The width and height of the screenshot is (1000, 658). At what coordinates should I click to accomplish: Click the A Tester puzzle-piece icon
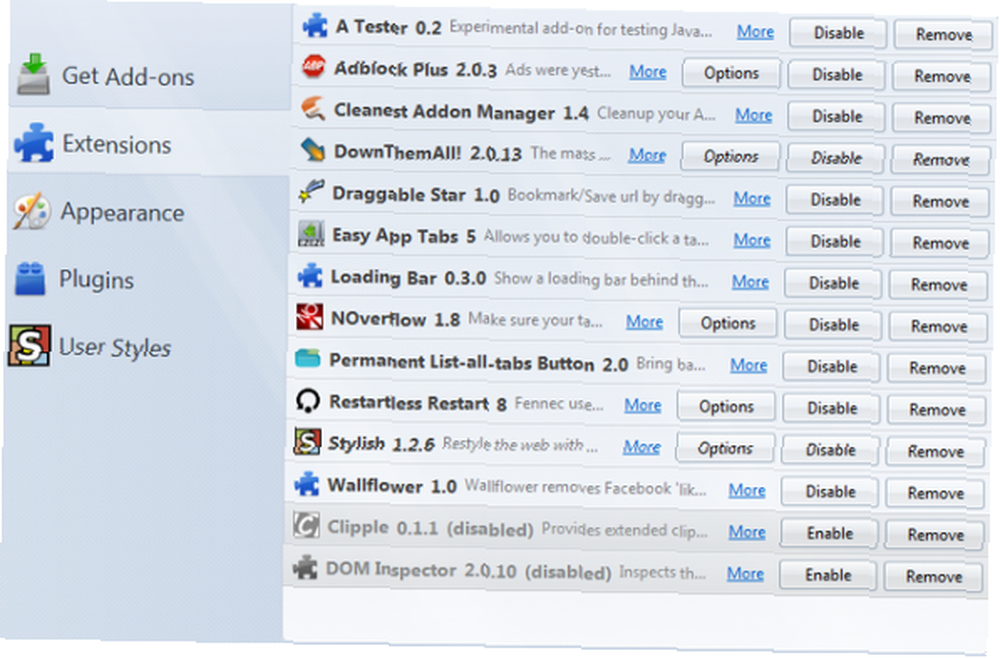[314, 26]
